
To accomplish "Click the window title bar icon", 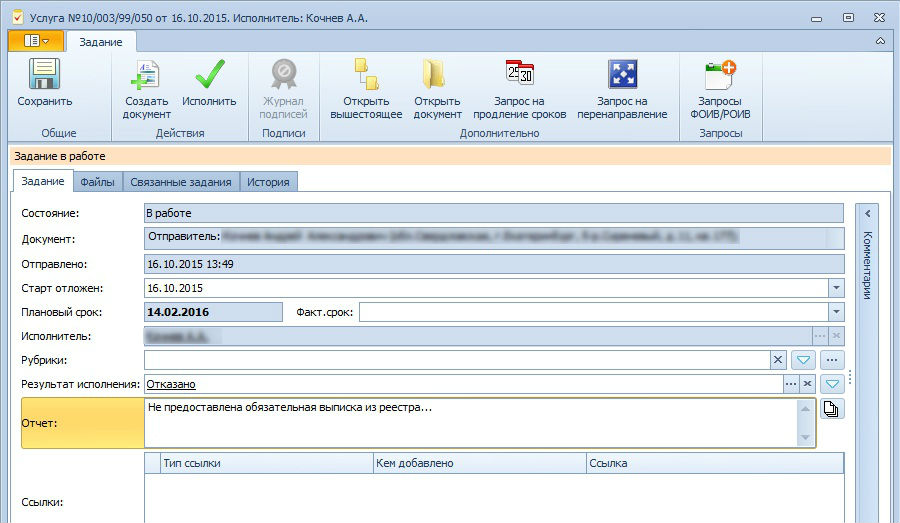I will pyautogui.click(x=18, y=17).
